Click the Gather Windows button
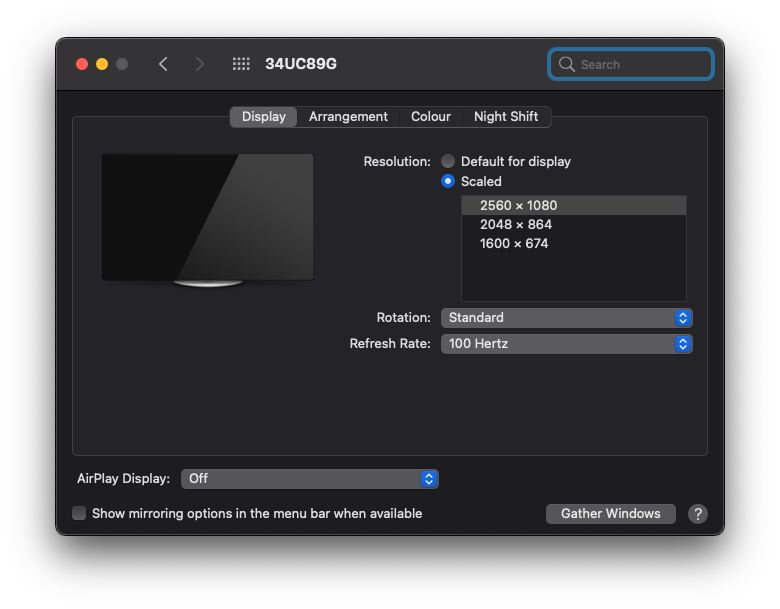This screenshot has width=780, height=609. (610, 513)
